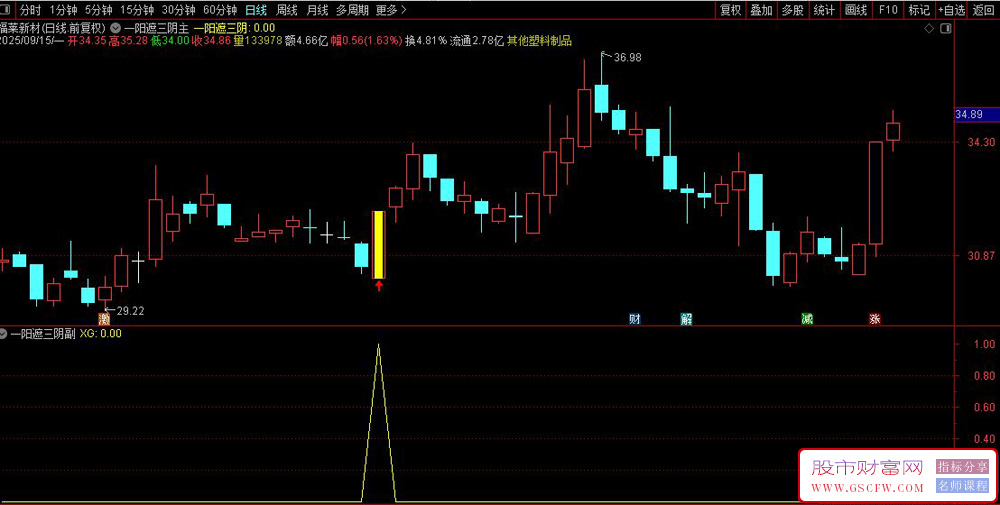Open the 多股 multi-stock view

(793, 10)
